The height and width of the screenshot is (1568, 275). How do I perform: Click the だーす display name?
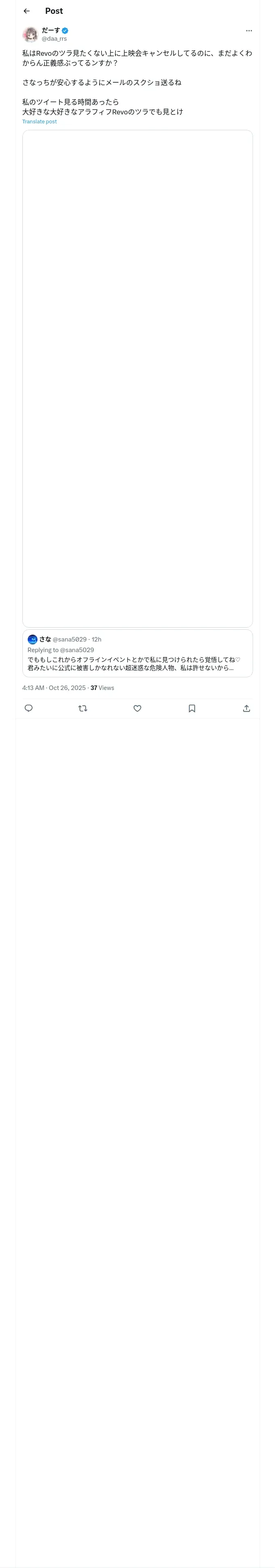(x=51, y=30)
